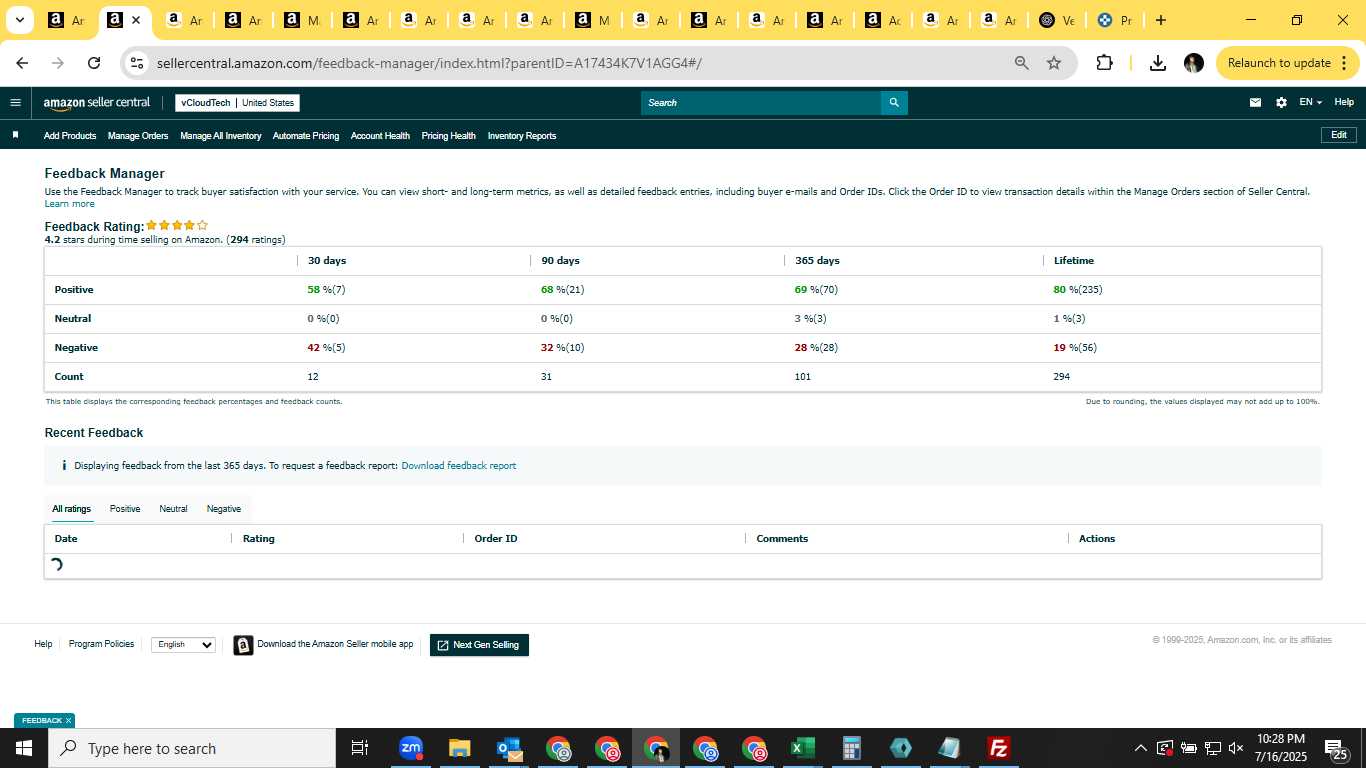This screenshot has width=1366, height=768.
Task: Open Manage All Inventory
Action: (221, 136)
